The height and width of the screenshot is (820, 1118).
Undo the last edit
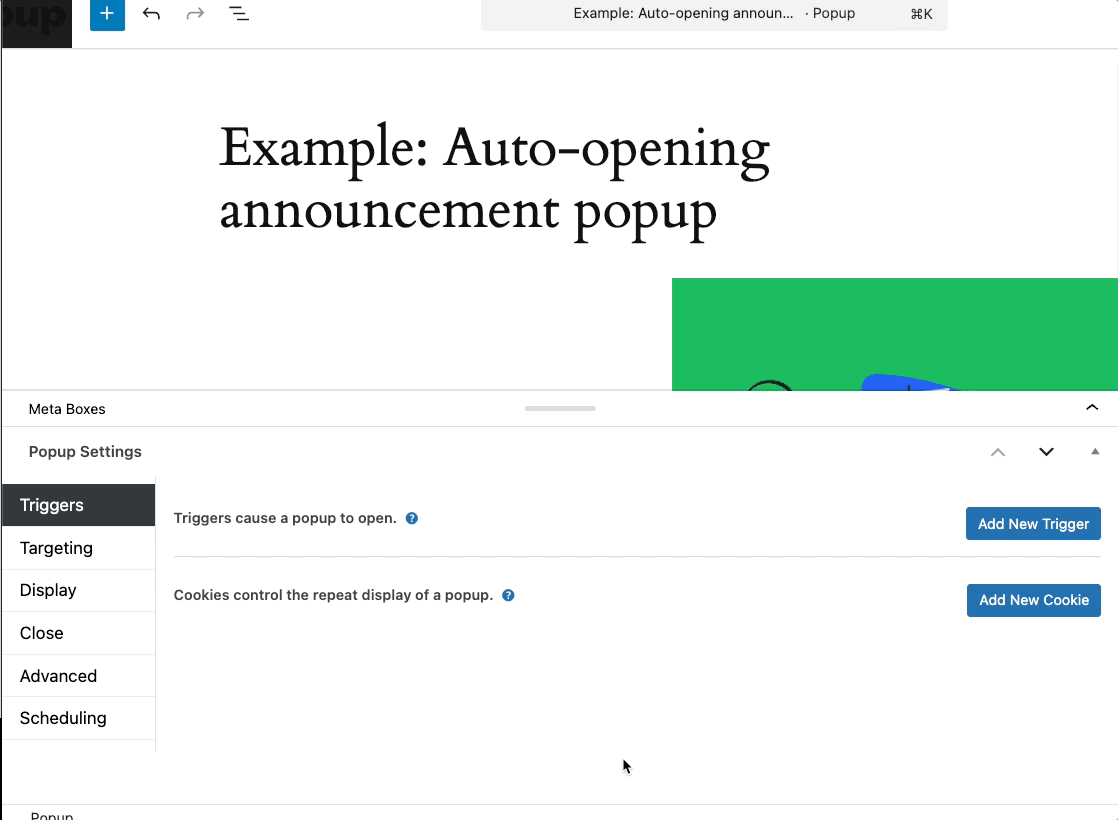tap(151, 14)
